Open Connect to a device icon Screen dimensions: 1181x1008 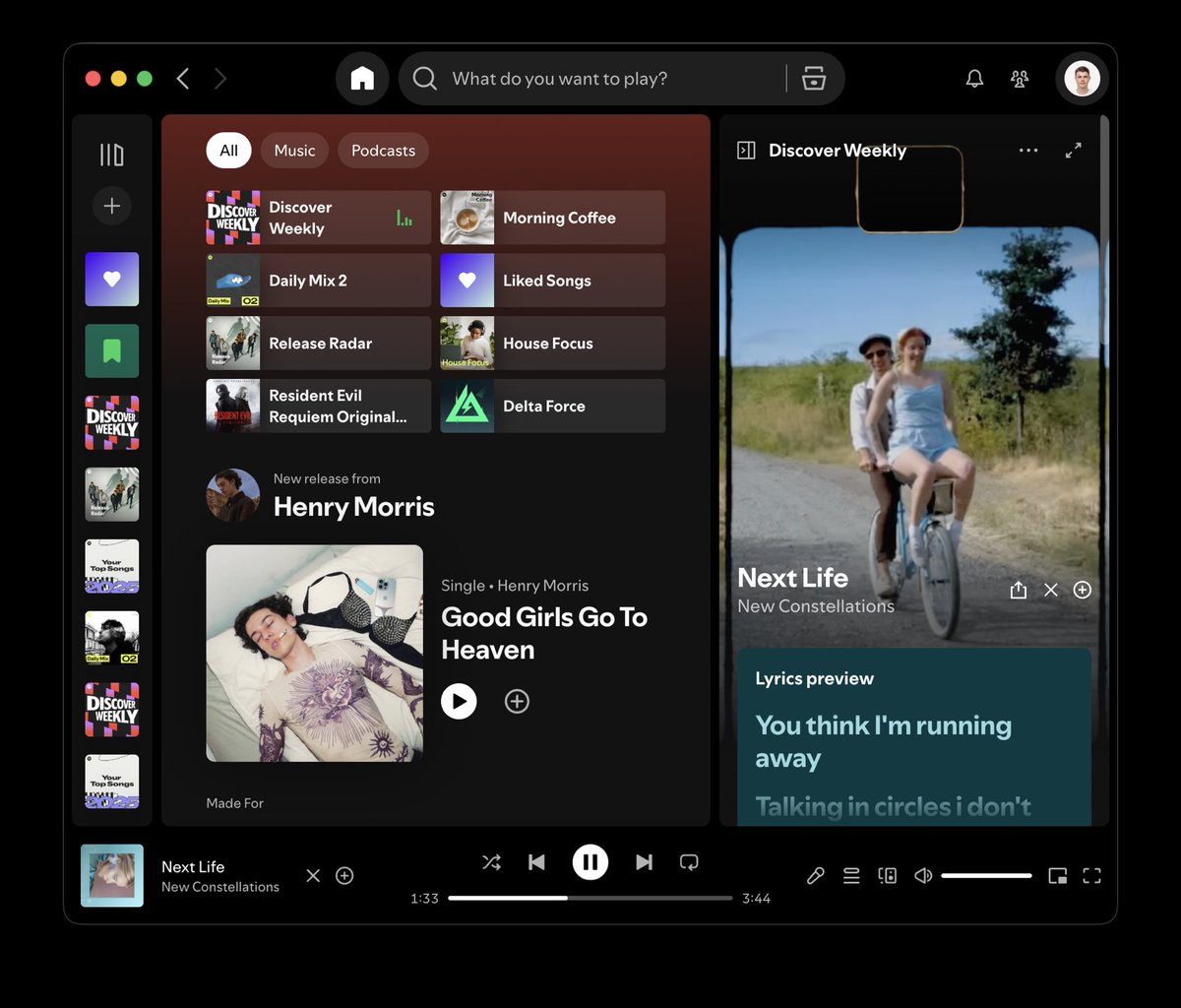pos(888,875)
